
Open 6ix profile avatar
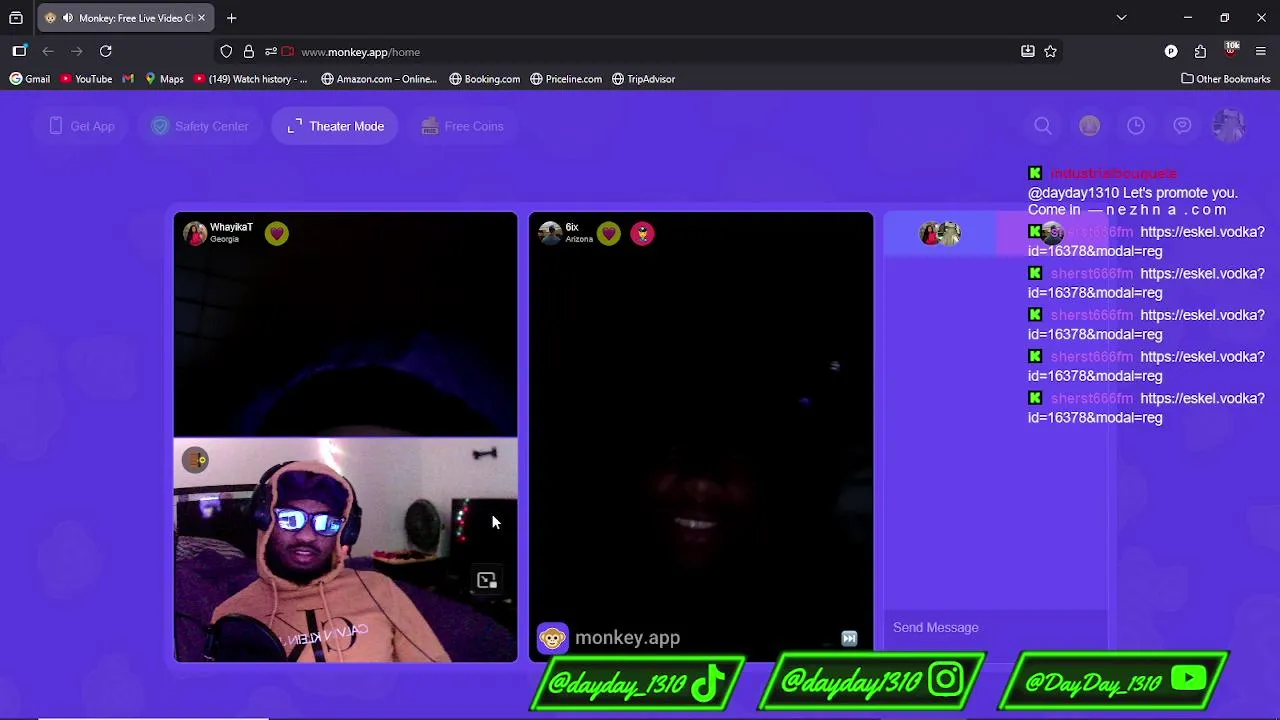pyautogui.click(x=550, y=233)
